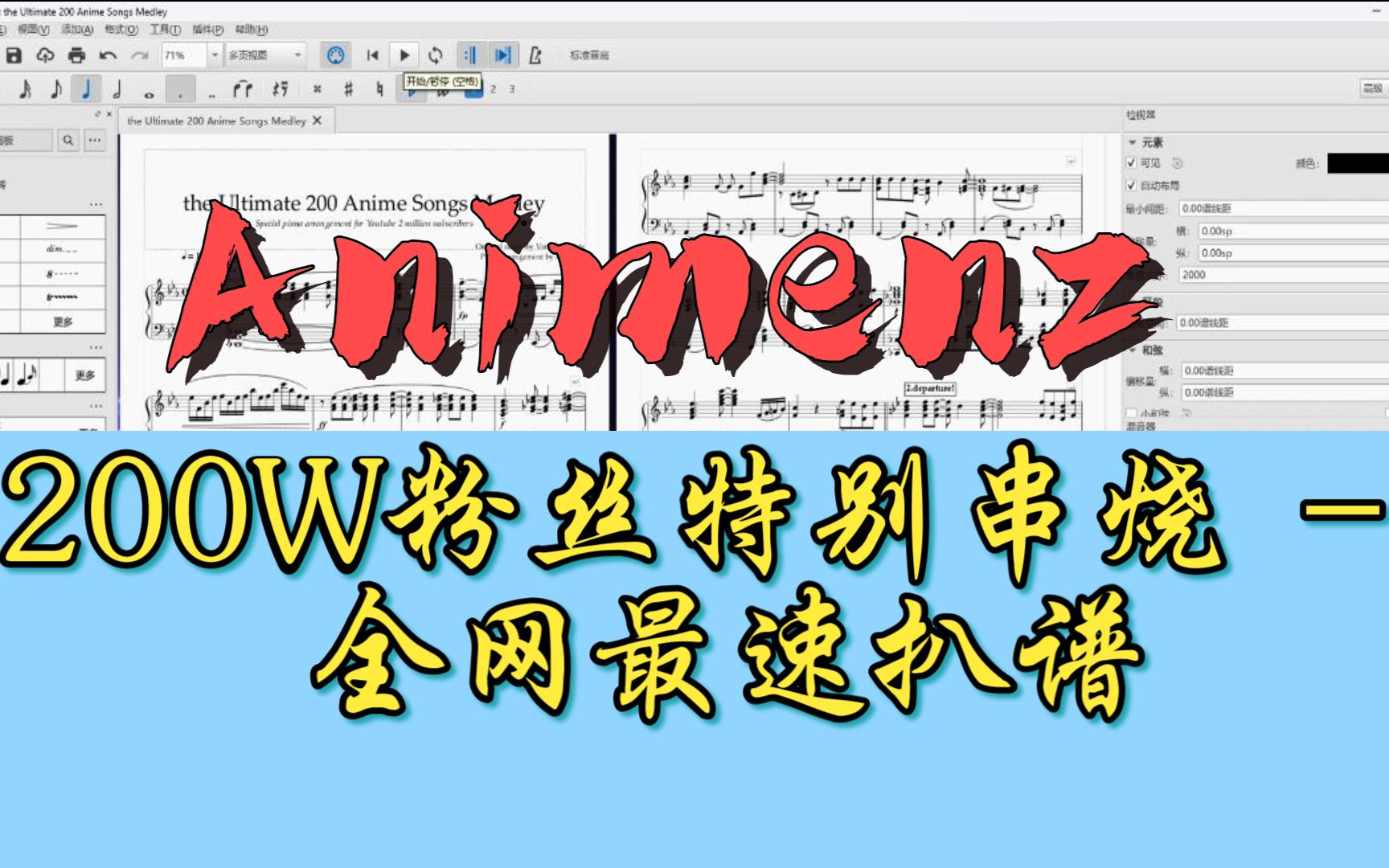This screenshot has height=868, width=1389.
Task: Open the 视图(V) menu
Action: pyautogui.click(x=33, y=30)
